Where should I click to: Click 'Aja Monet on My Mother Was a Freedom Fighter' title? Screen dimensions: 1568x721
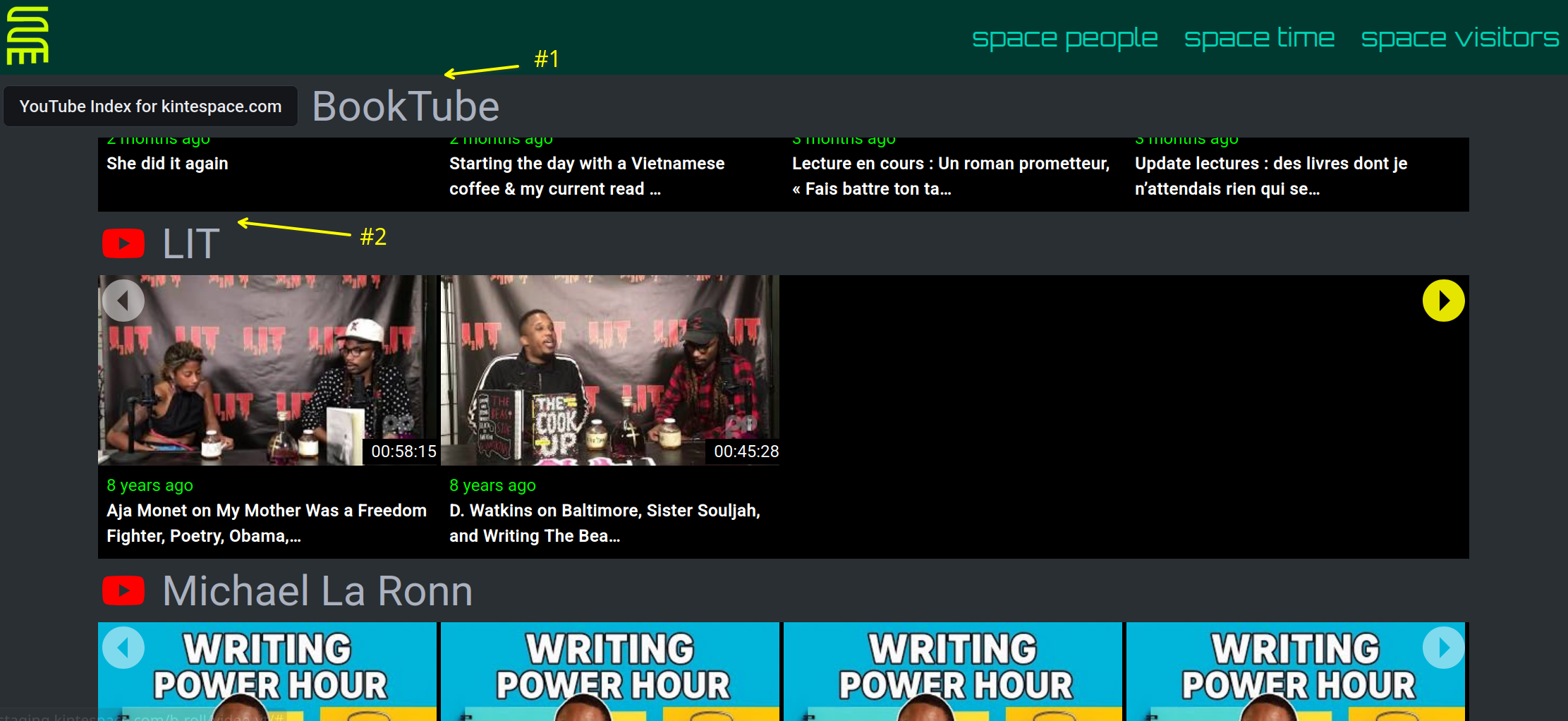pyautogui.click(x=267, y=523)
